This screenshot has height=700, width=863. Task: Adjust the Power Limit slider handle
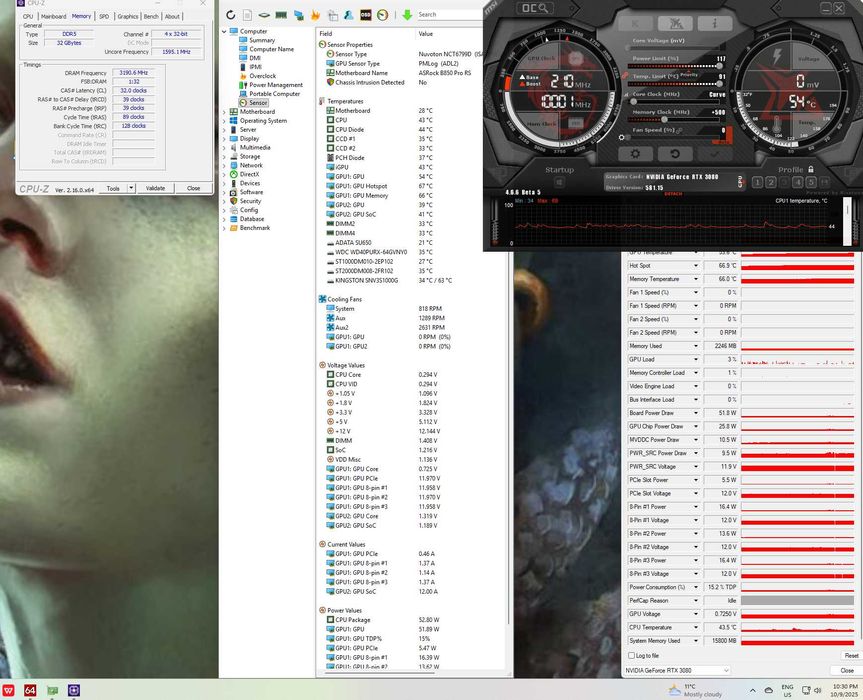(719, 66)
